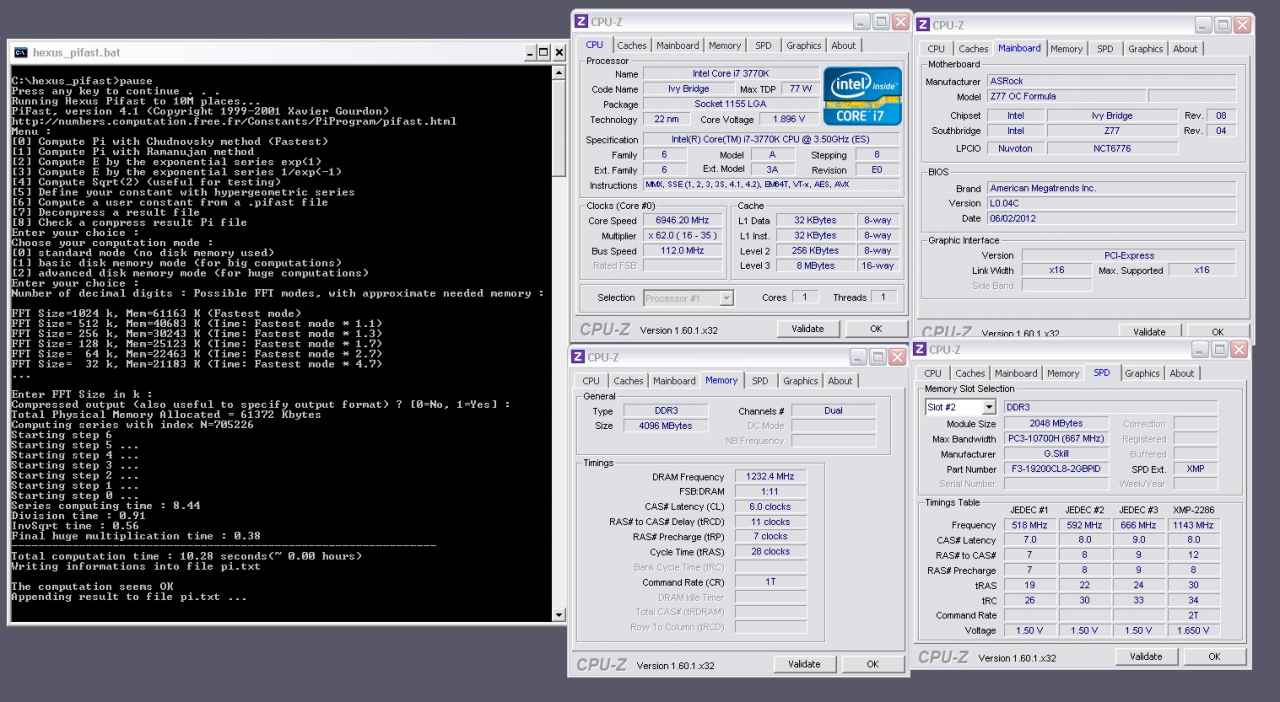Click Validate in the DRAM timings CPU-Z window
Image resolution: width=1280 pixels, height=702 pixels.
point(804,664)
